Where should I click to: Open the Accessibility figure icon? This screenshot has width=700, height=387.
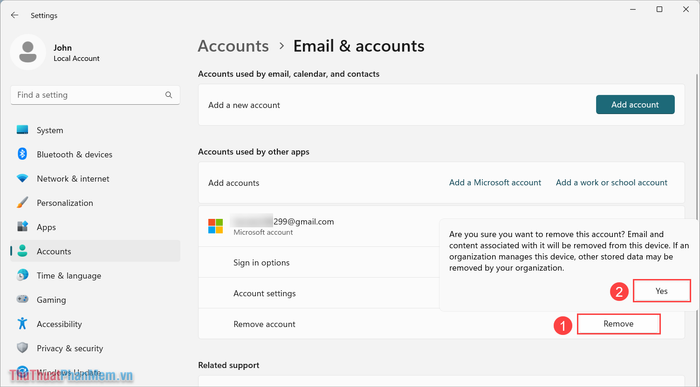[x=22, y=324]
